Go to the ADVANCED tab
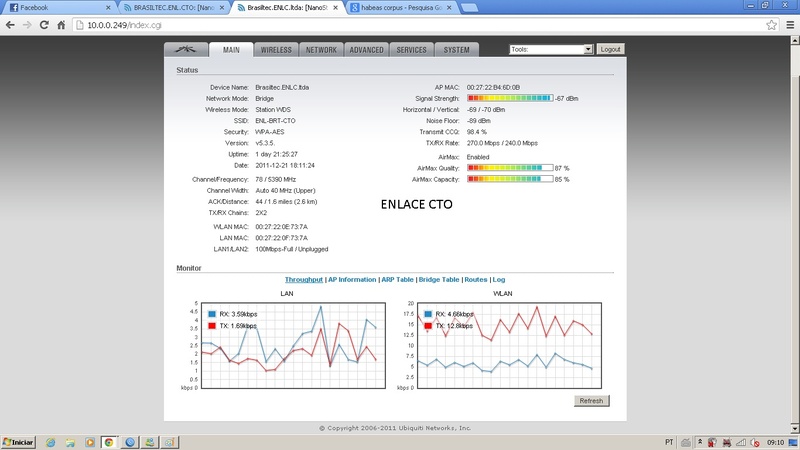This screenshot has width=800, height=450. pyautogui.click(x=366, y=49)
